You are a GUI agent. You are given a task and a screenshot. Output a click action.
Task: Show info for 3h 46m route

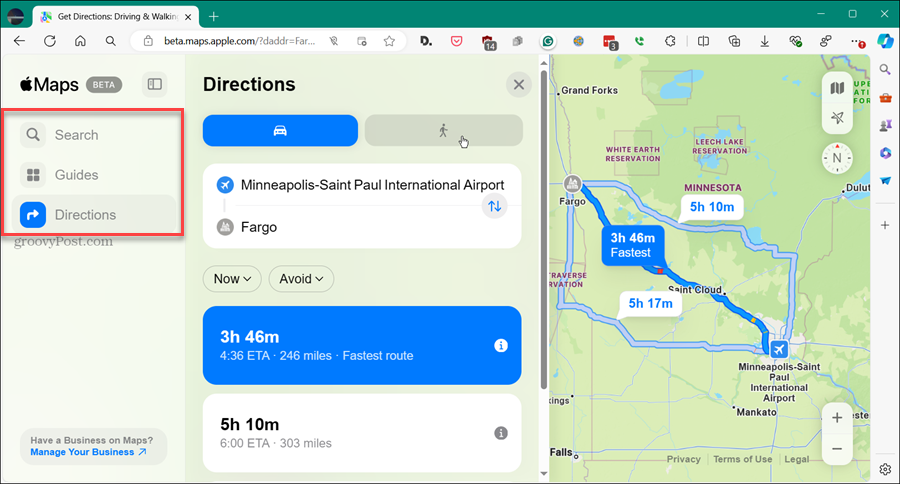pos(501,345)
